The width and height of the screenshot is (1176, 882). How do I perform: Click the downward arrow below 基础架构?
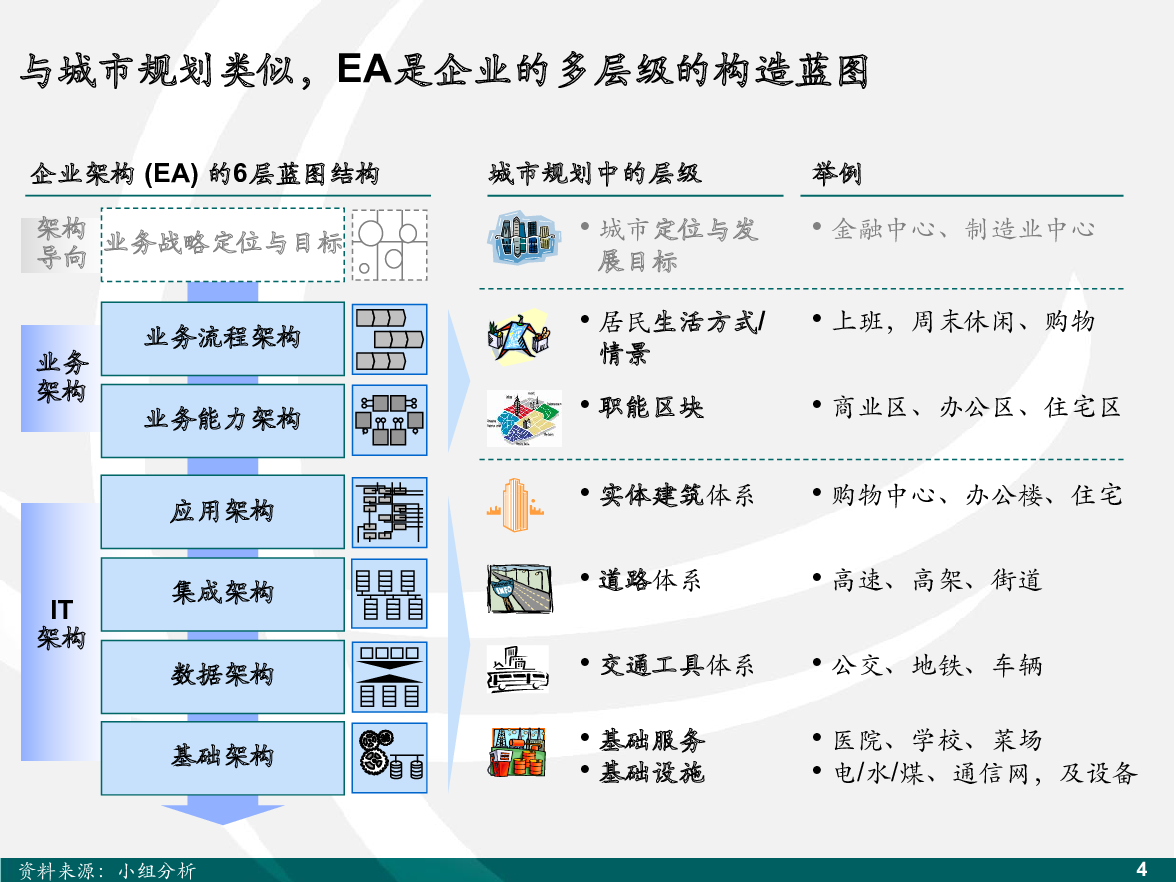coord(222,812)
